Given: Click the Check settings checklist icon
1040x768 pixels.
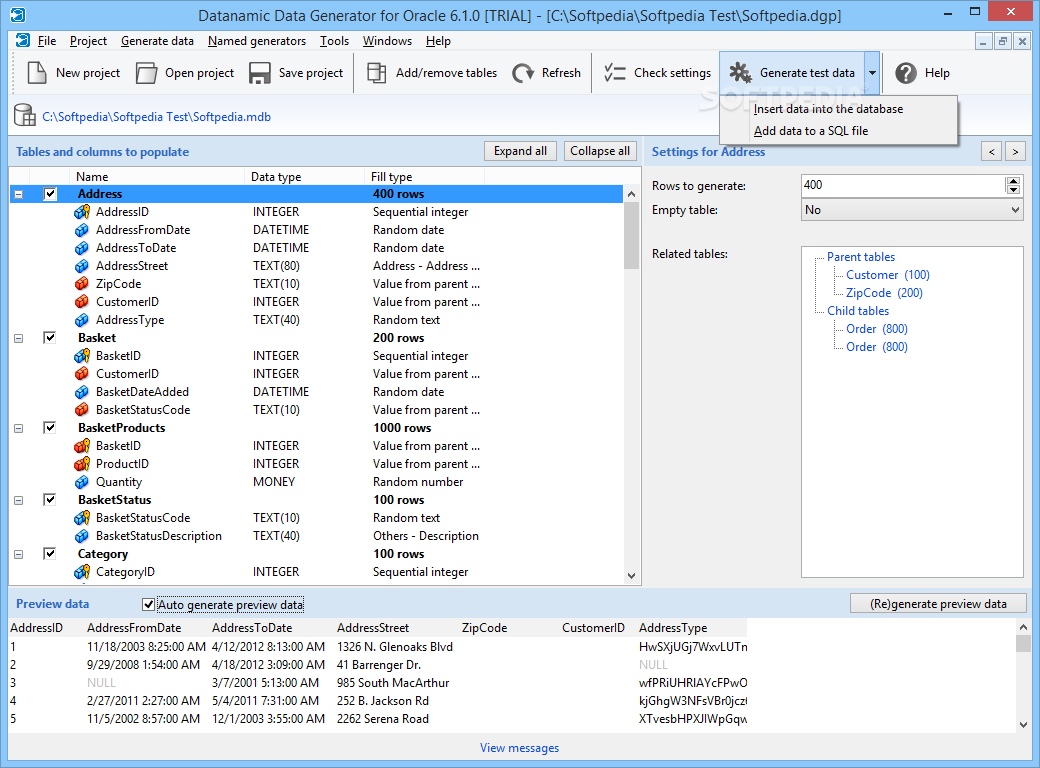Looking at the screenshot, I should (x=615, y=72).
